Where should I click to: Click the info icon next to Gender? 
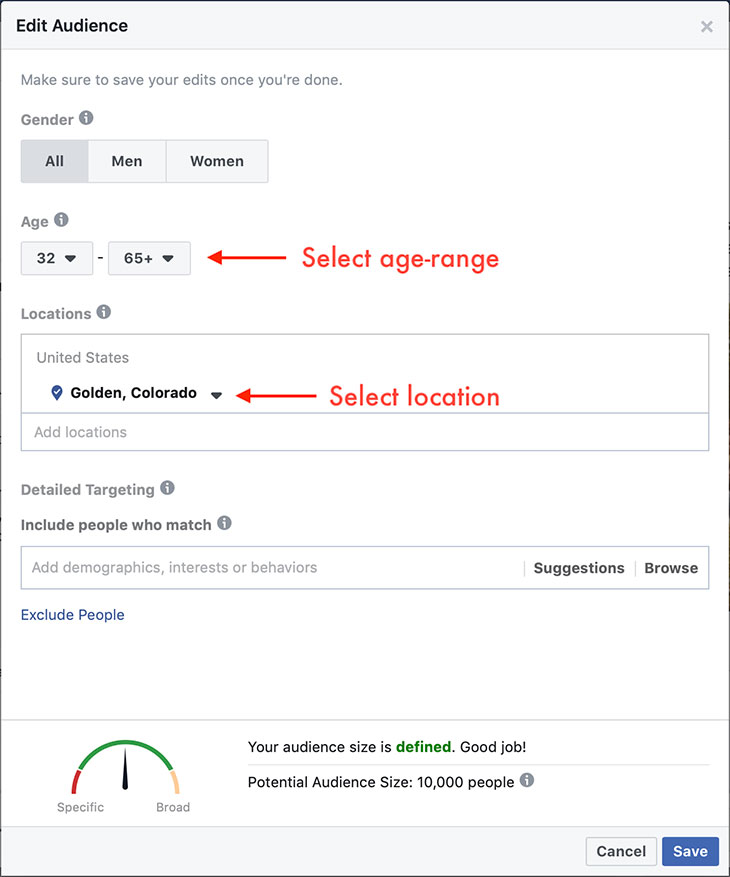[86, 118]
